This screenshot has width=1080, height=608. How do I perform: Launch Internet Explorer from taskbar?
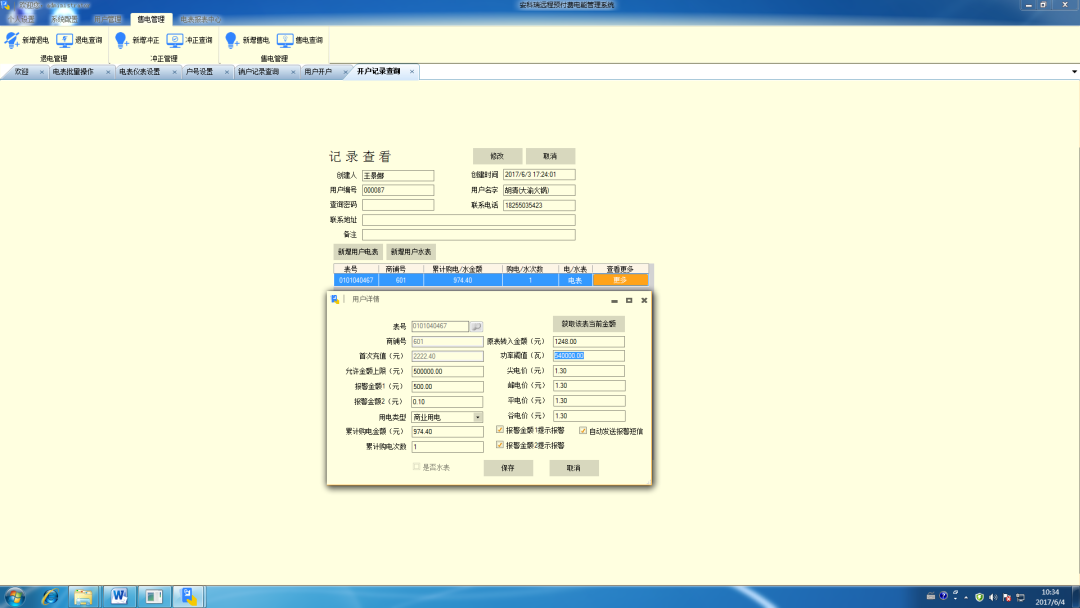point(50,596)
